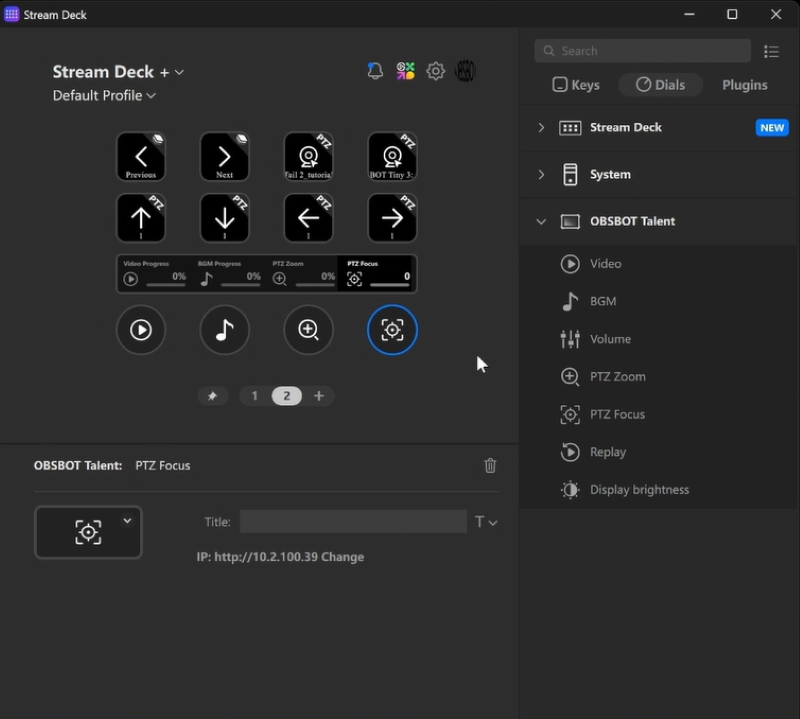Click the PTZ Zoom touch strip segment
Viewport: 800px width, 719px height.
[303, 274]
